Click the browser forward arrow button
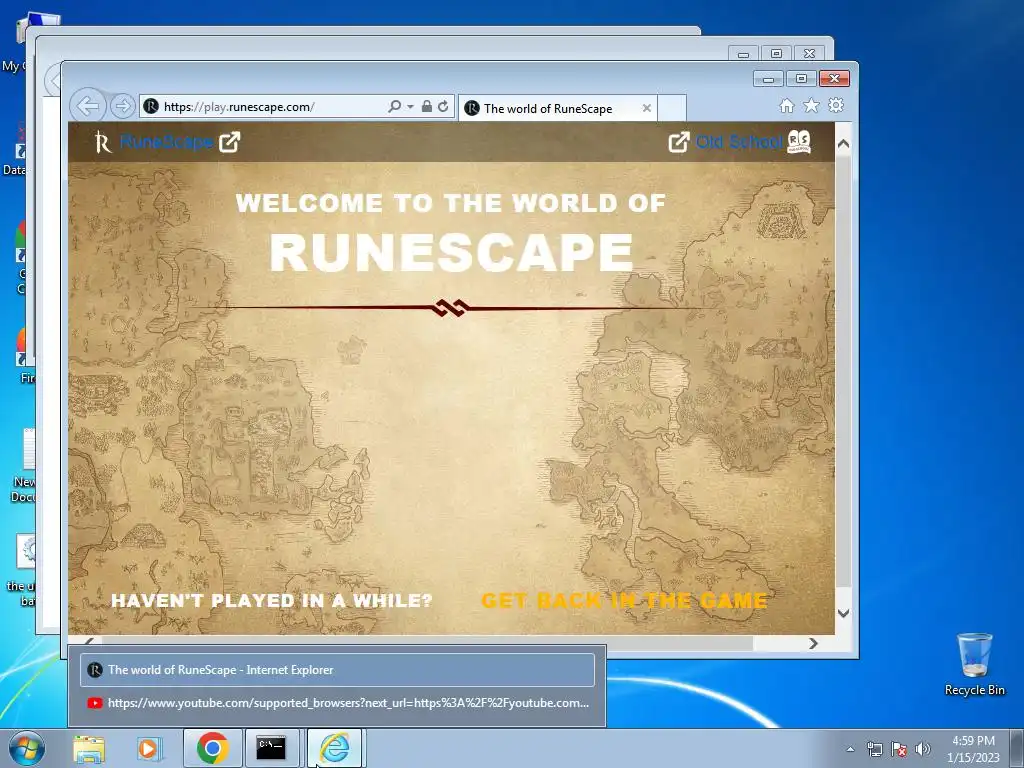Image resolution: width=1024 pixels, height=768 pixels. tap(122, 106)
